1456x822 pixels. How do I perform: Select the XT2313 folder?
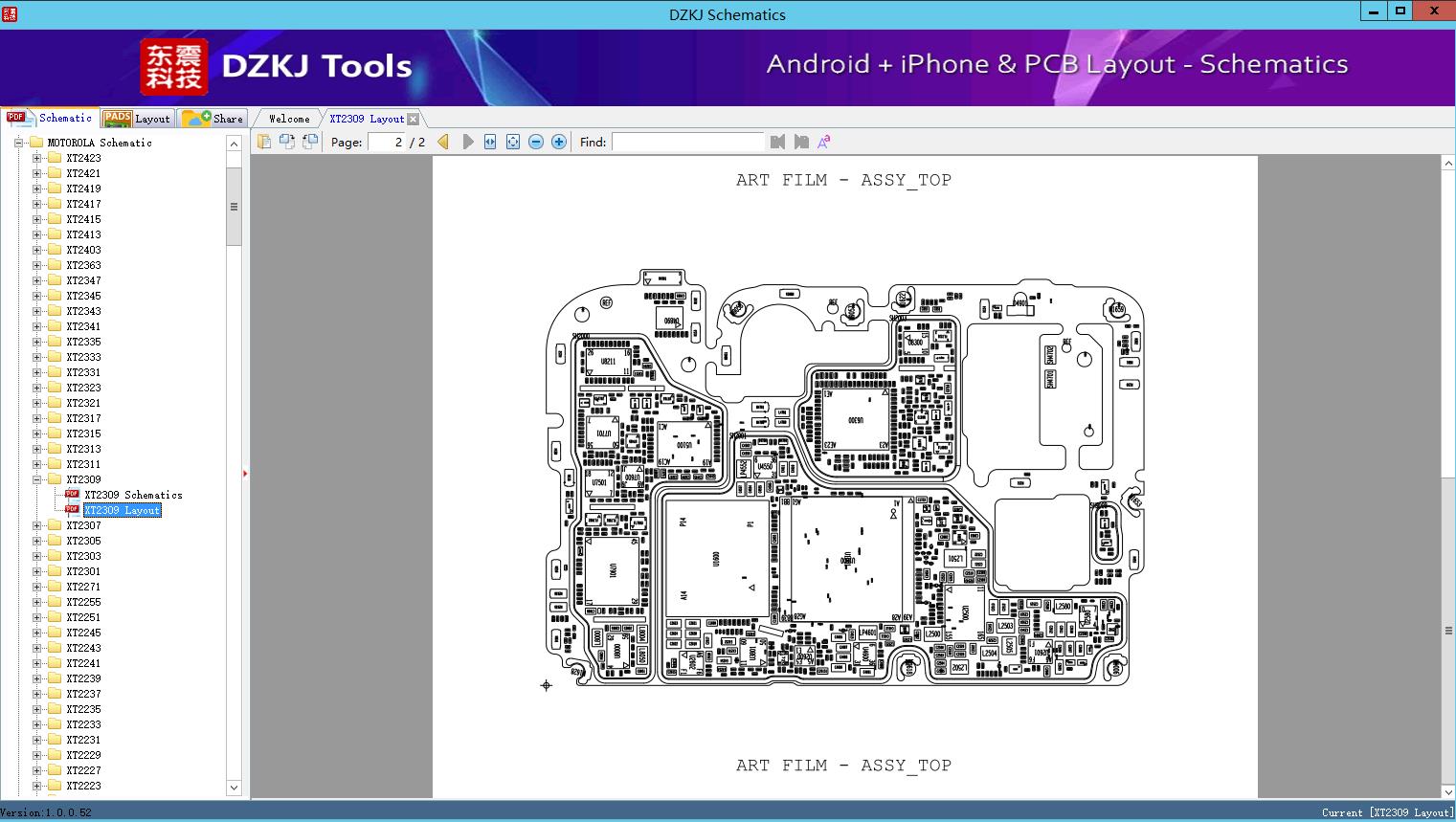click(x=83, y=449)
